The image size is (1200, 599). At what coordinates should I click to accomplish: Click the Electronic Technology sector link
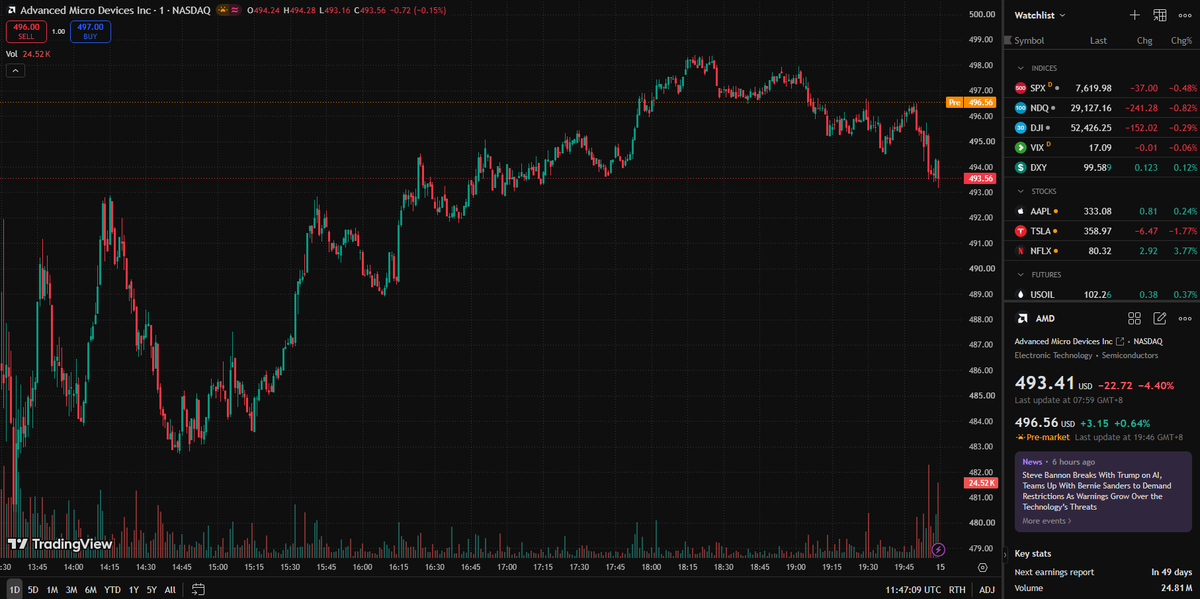[x=1053, y=355]
